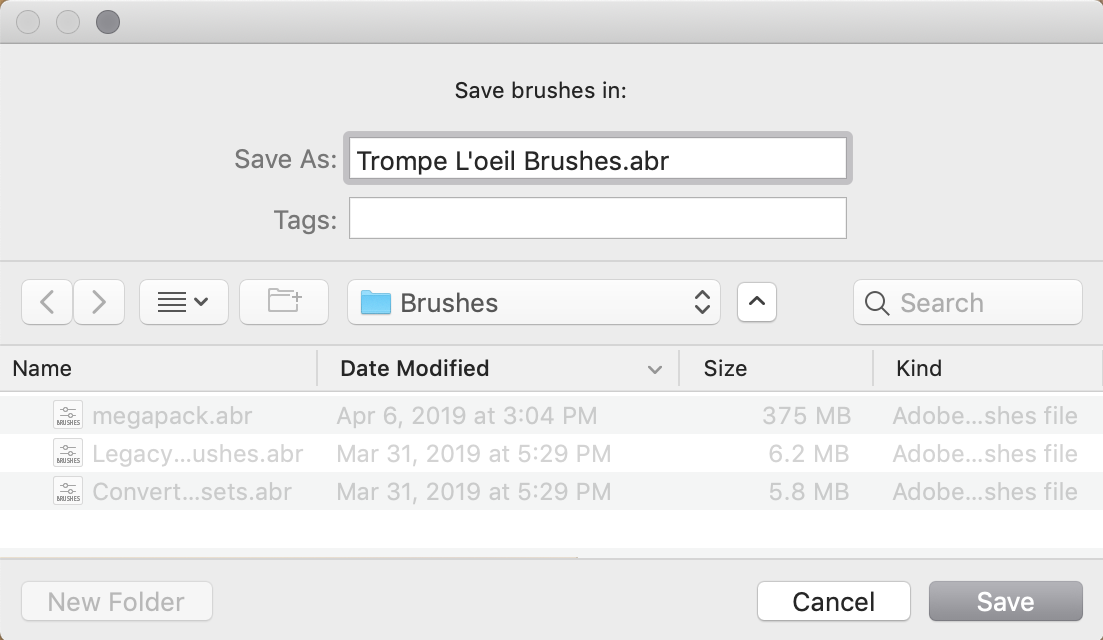Click into the Tags text field
1103x640 pixels.
(598, 218)
